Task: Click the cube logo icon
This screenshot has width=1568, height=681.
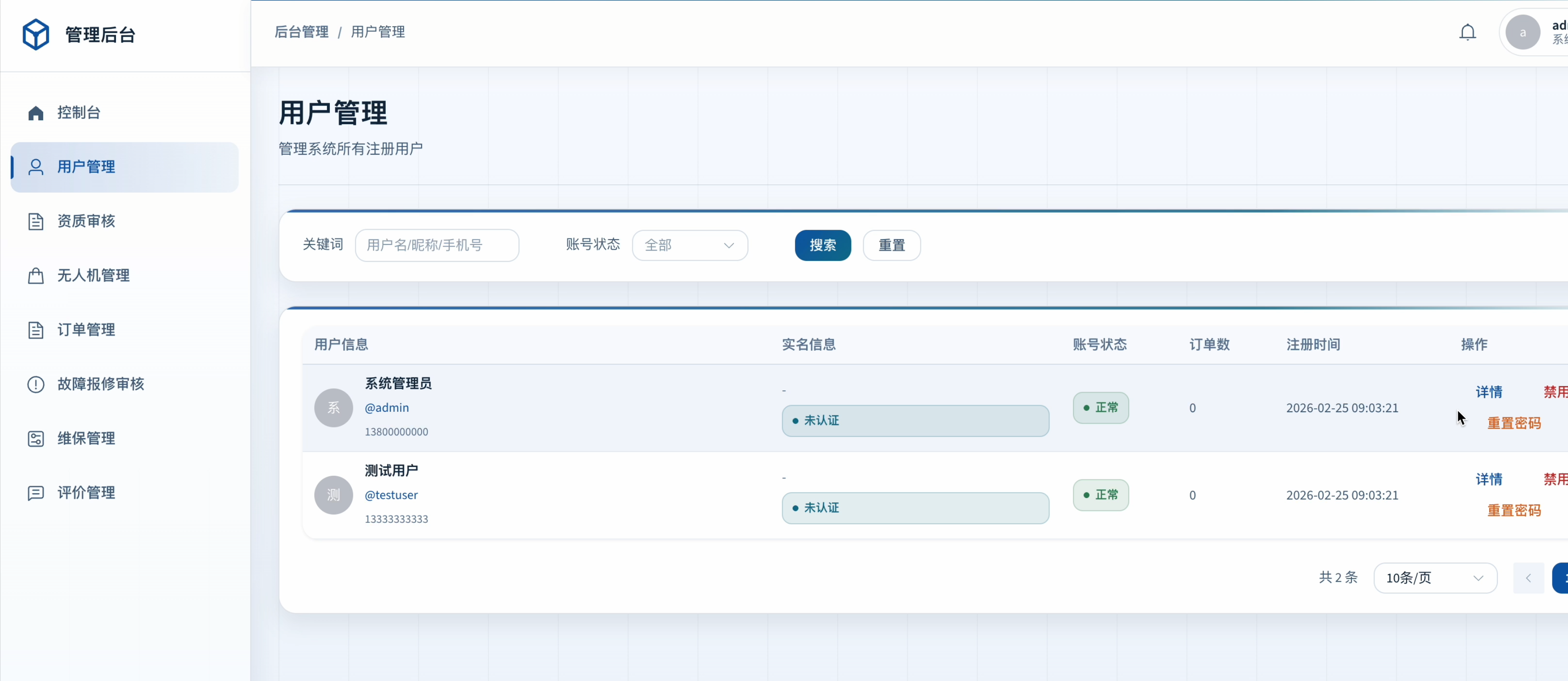Action: pyautogui.click(x=36, y=34)
